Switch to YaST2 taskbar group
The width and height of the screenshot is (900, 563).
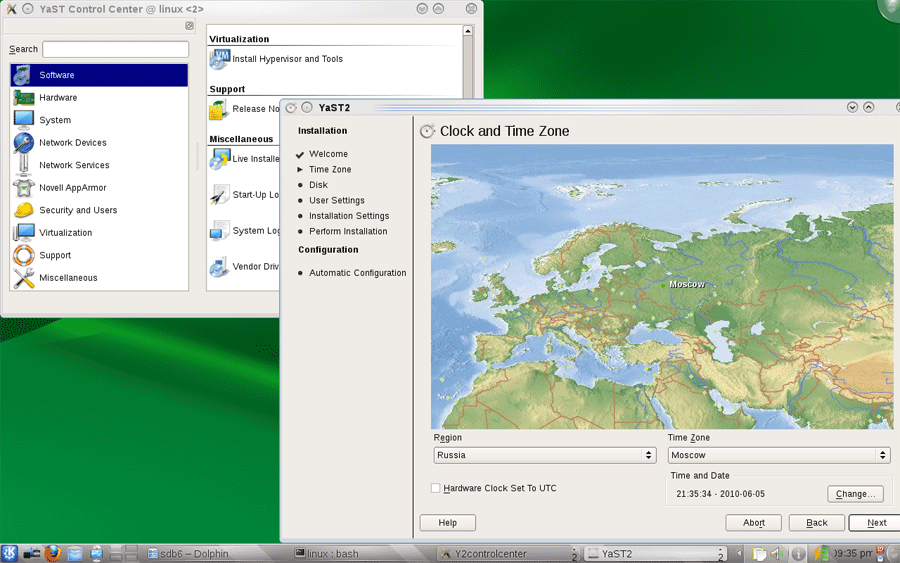(x=655, y=554)
